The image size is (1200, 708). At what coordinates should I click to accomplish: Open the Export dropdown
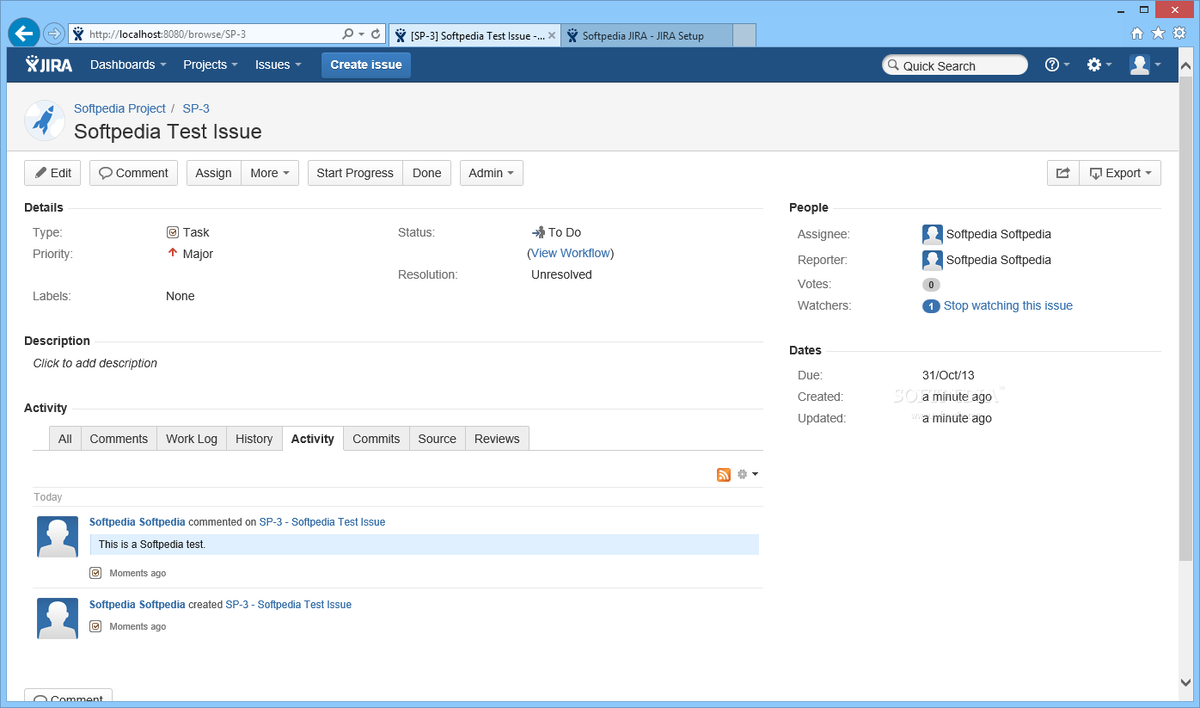(1120, 173)
